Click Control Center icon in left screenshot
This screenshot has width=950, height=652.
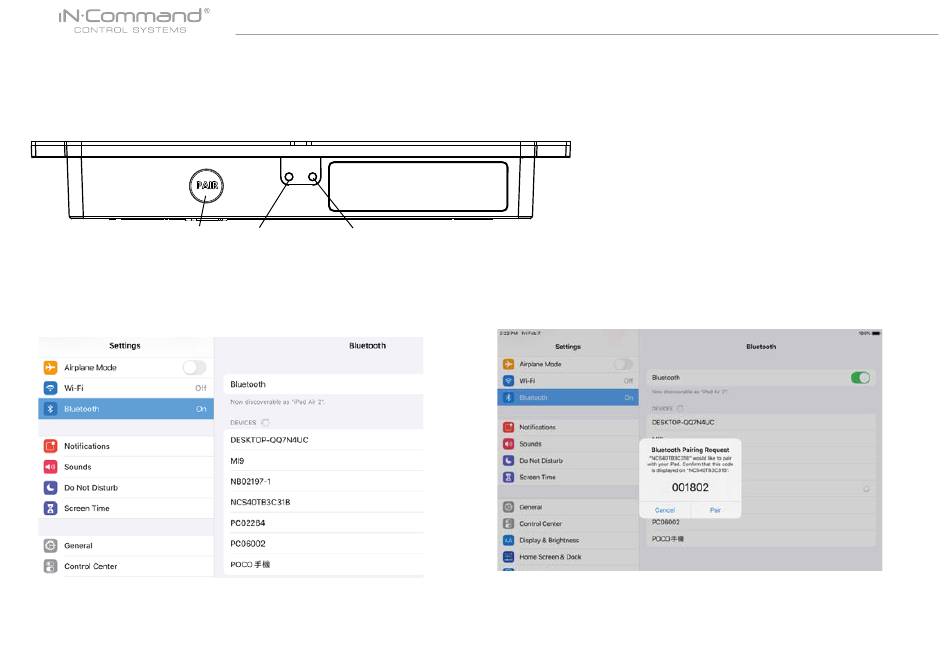pyautogui.click(x=50, y=566)
